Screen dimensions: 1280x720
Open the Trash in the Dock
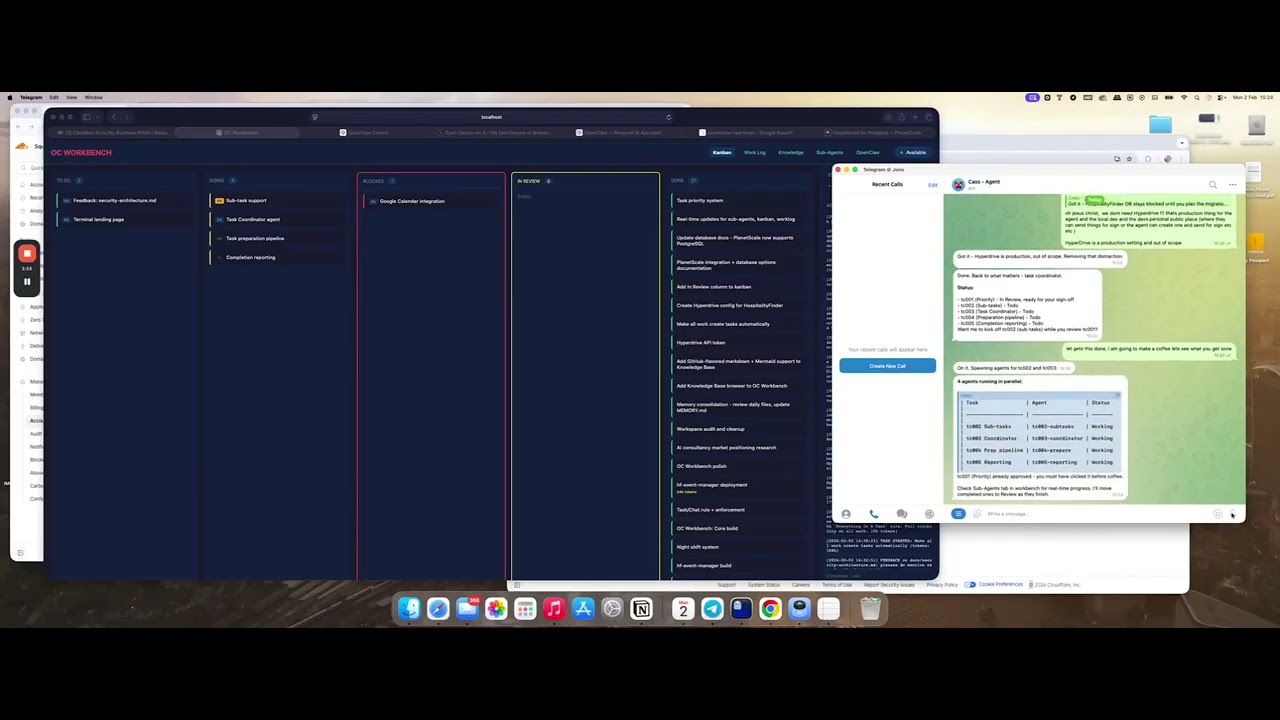[x=870, y=609]
